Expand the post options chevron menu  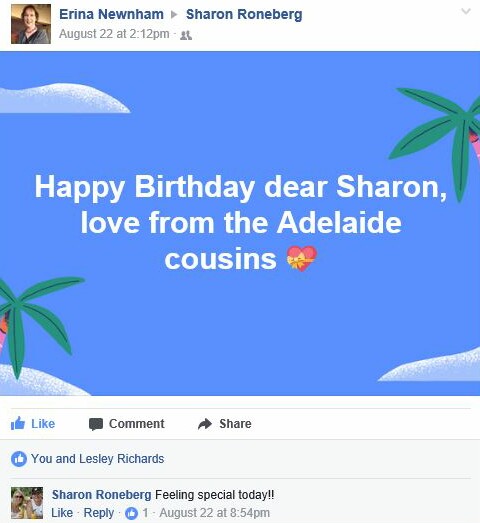tap(466, 12)
